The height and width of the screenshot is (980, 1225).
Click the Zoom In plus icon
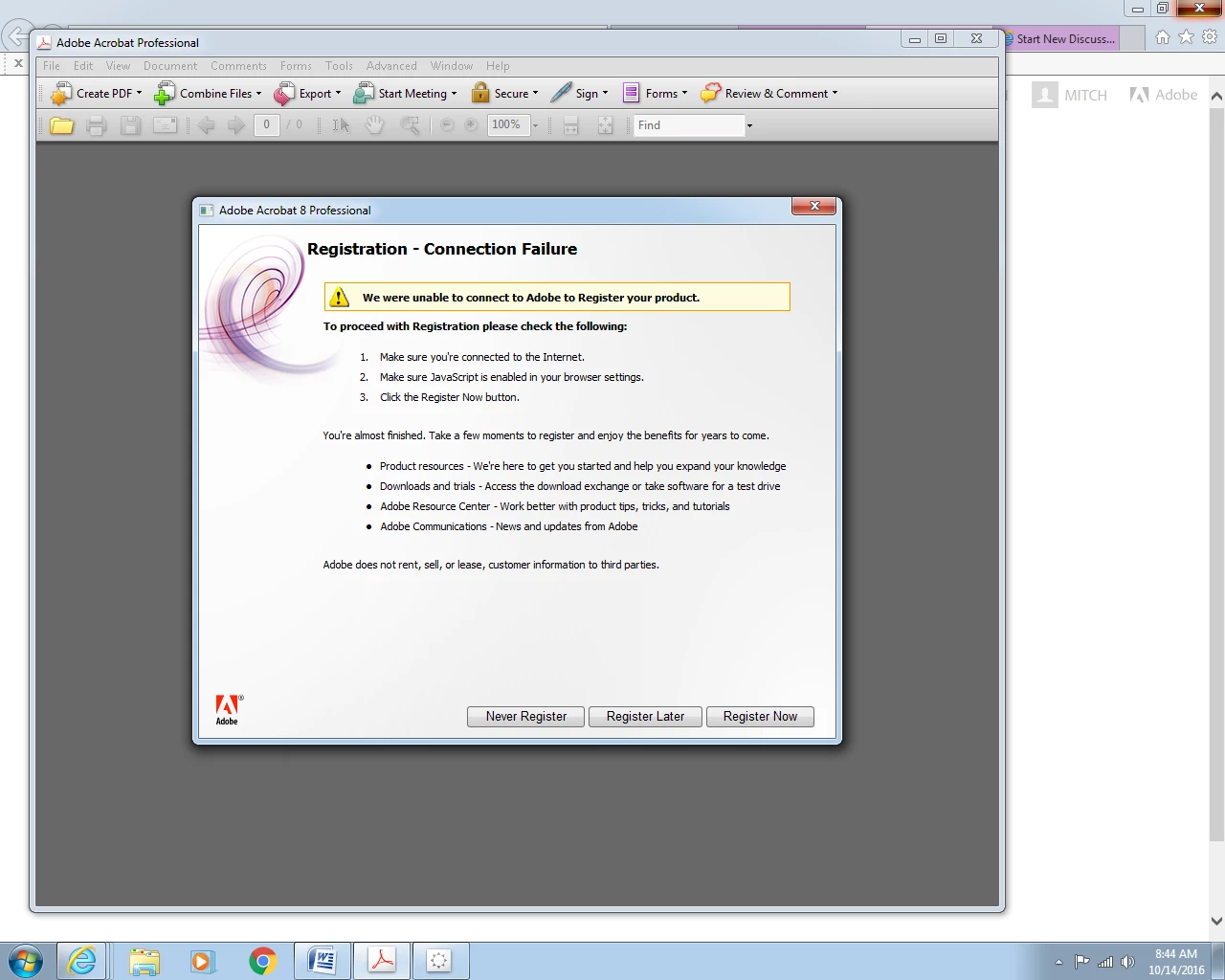pyautogui.click(x=471, y=125)
